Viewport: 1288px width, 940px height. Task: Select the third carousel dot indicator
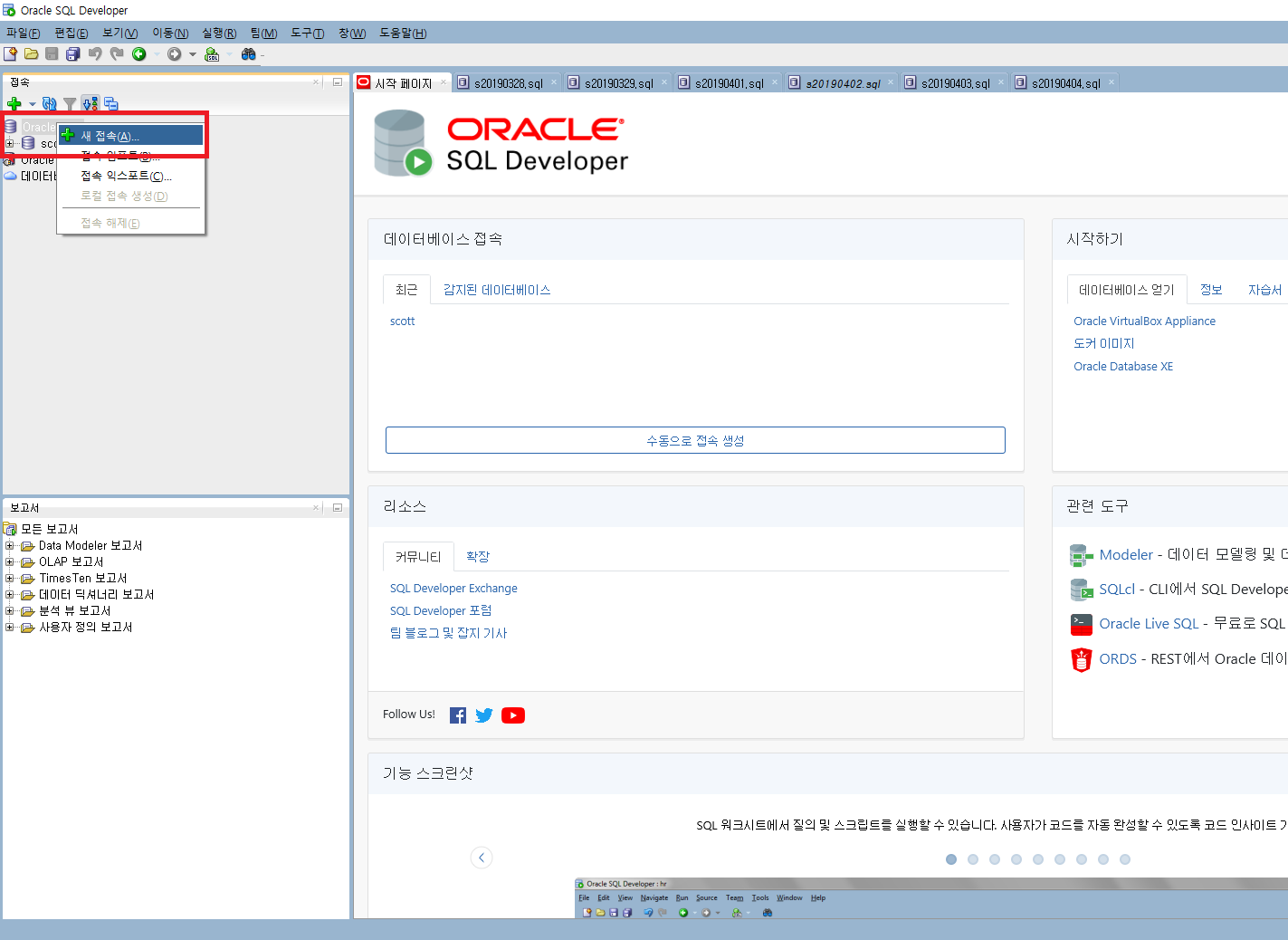995,859
